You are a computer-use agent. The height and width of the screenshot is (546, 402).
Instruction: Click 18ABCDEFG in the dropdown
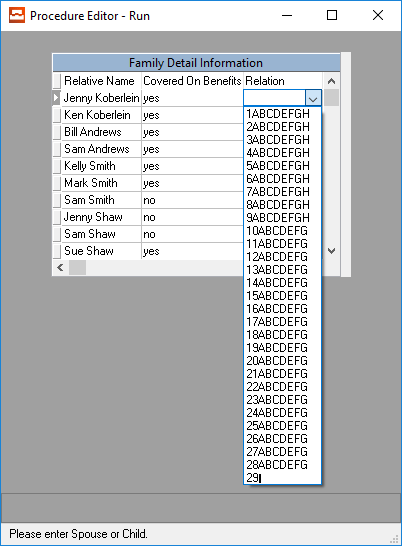282,335
